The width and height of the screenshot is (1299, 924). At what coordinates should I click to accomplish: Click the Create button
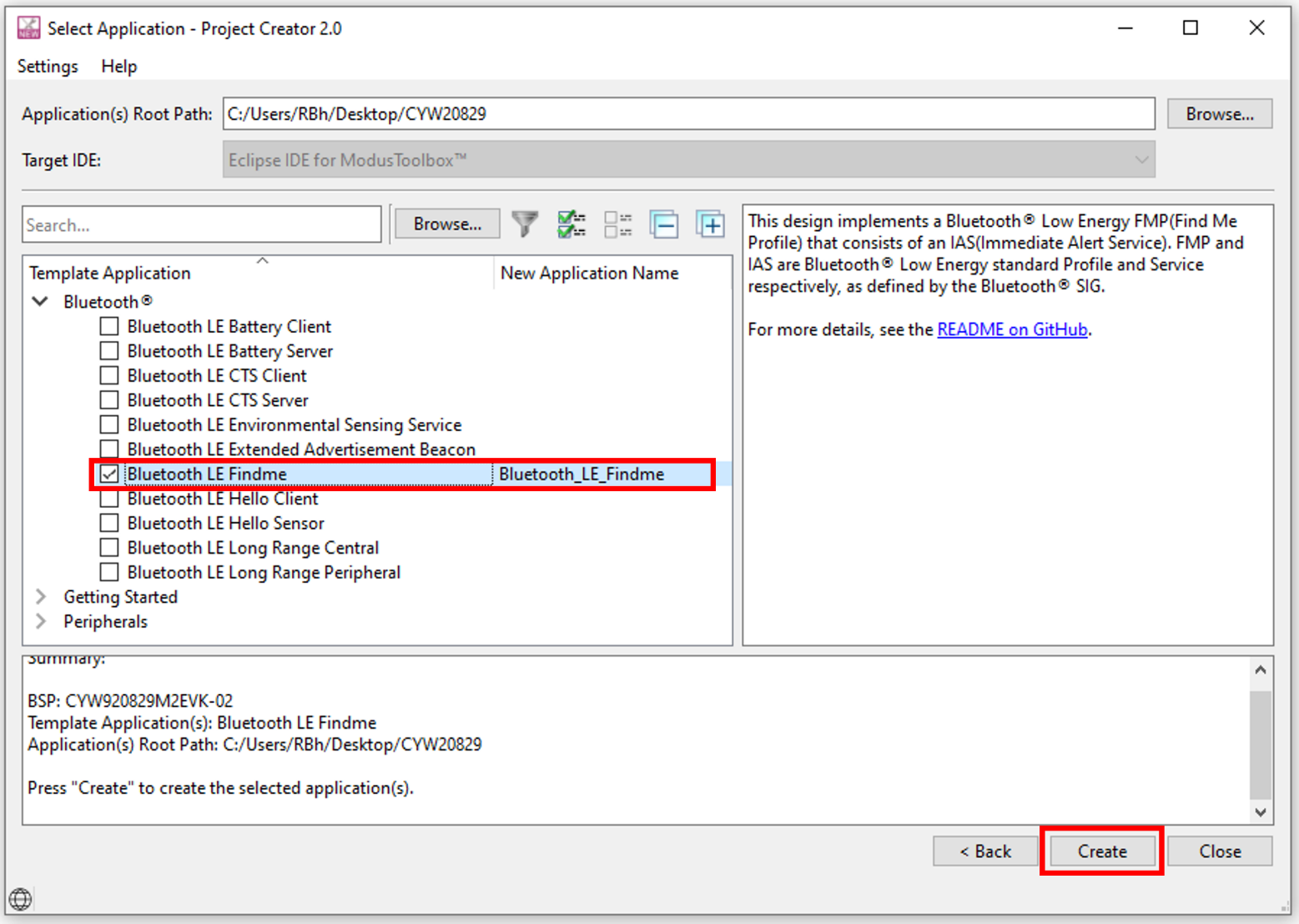click(1102, 851)
